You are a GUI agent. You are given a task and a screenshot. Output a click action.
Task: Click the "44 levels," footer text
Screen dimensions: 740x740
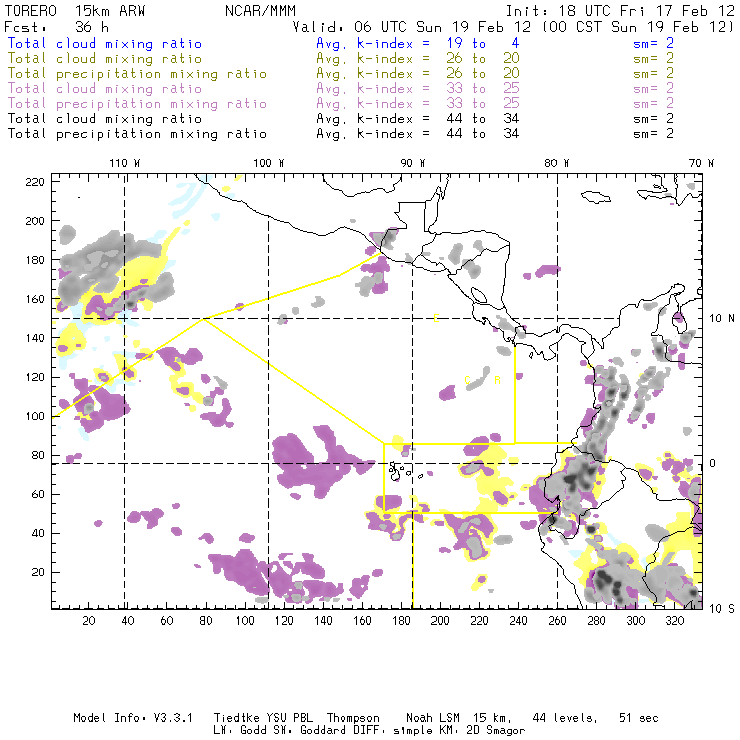[565, 718]
